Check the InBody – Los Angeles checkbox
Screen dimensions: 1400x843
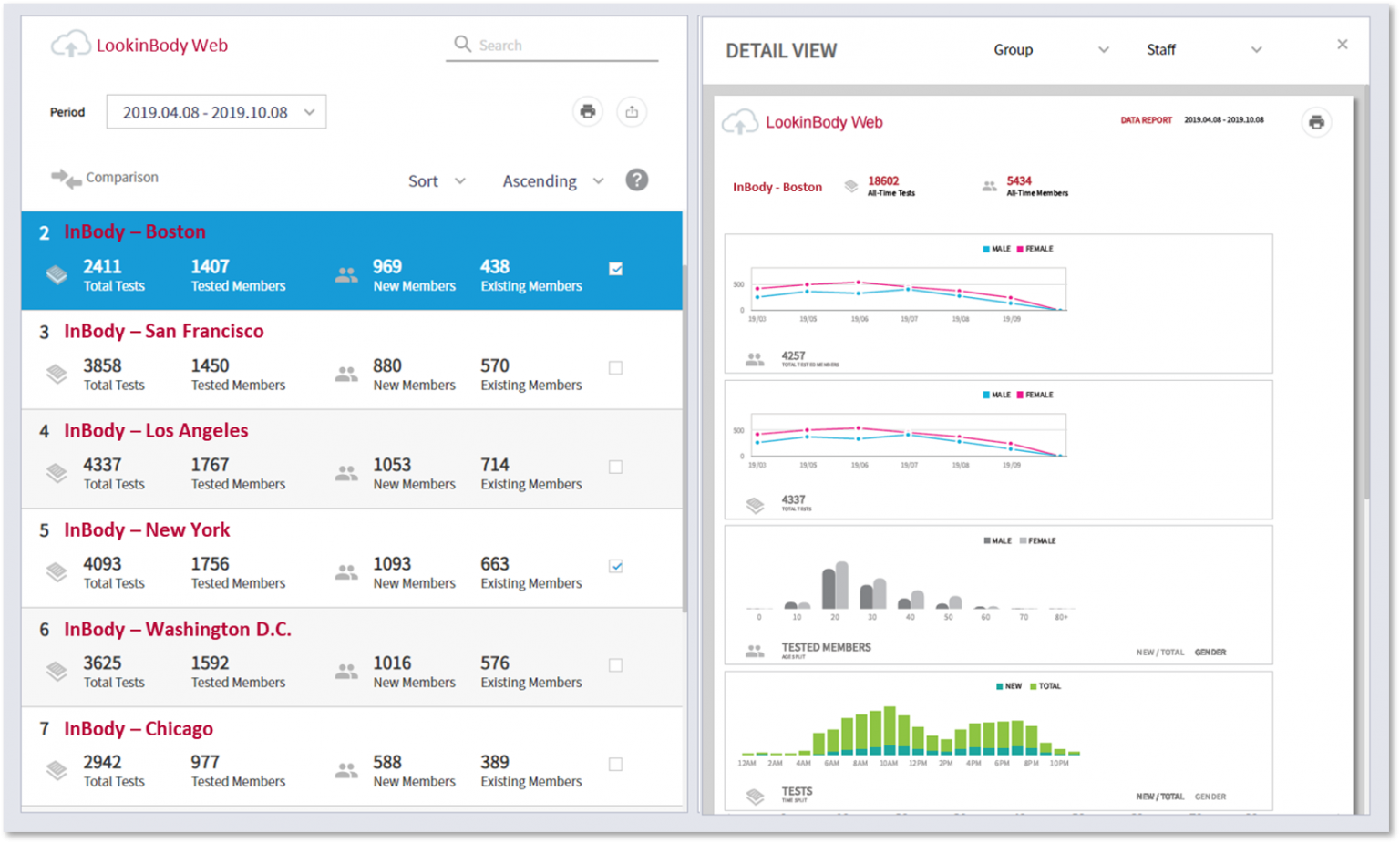(x=615, y=467)
